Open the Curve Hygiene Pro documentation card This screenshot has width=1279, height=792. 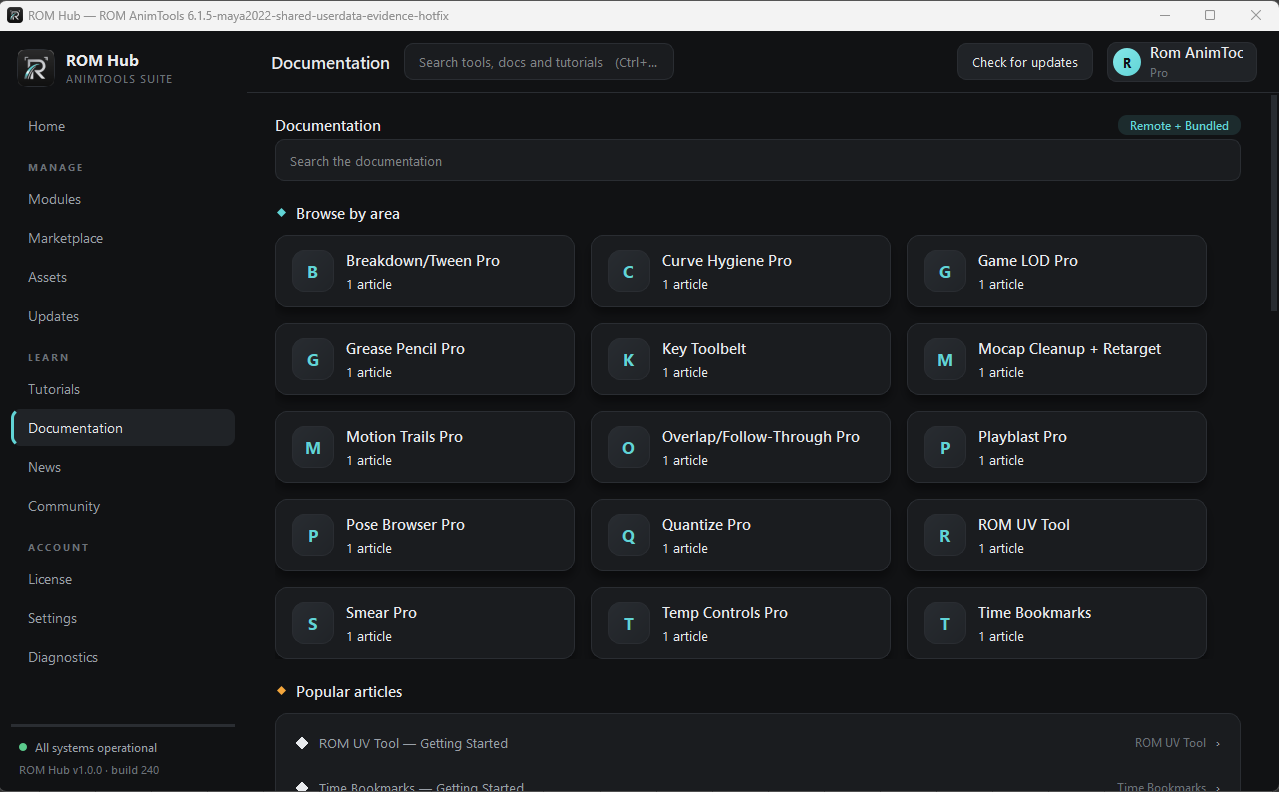(x=741, y=271)
